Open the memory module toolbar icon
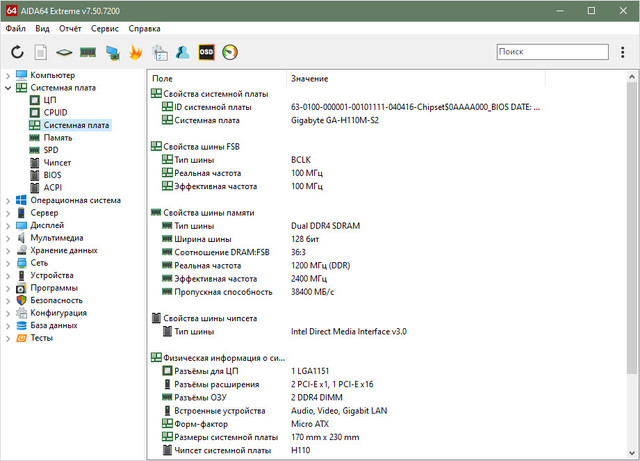Image resolution: width=640 pixels, height=461 pixels. 88,52
